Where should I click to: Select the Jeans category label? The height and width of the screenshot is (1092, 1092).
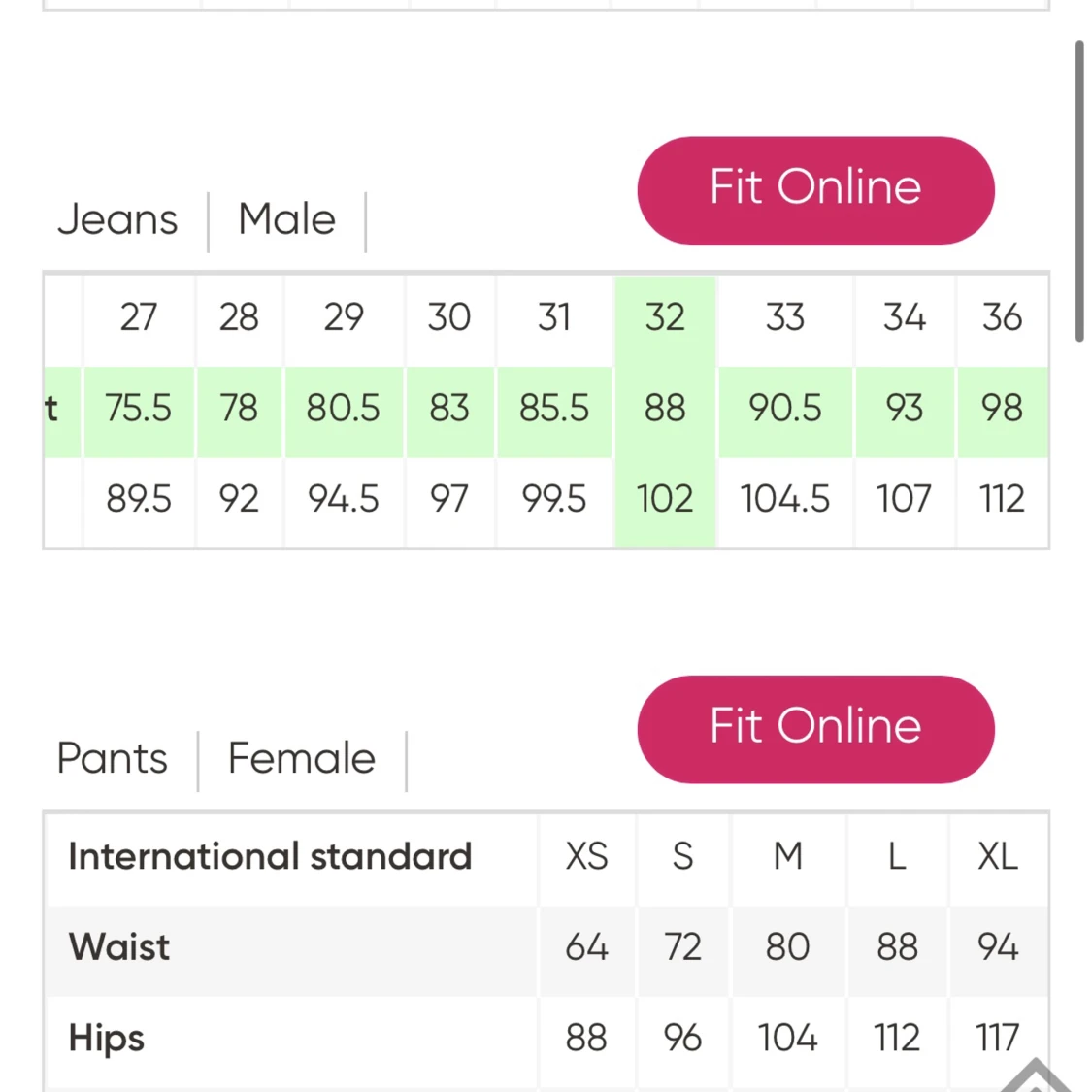[117, 219]
